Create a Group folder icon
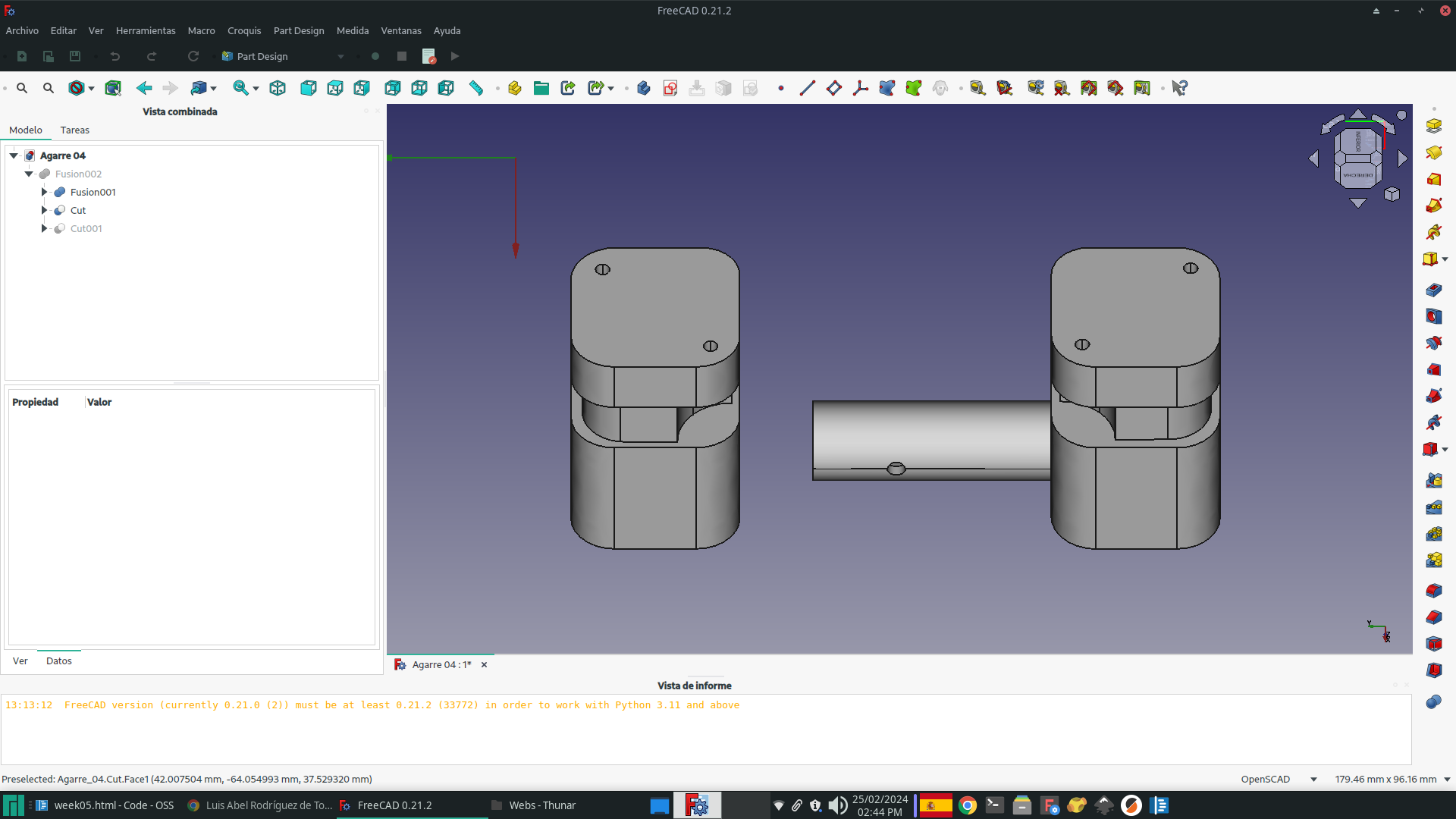This screenshot has width=1456, height=819. coord(541,88)
